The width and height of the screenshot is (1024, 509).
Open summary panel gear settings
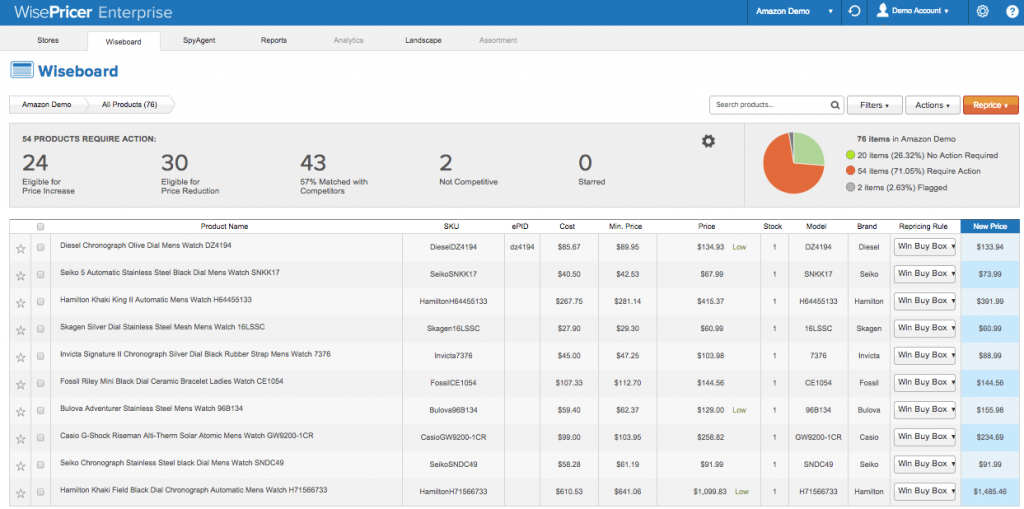pyautogui.click(x=708, y=140)
